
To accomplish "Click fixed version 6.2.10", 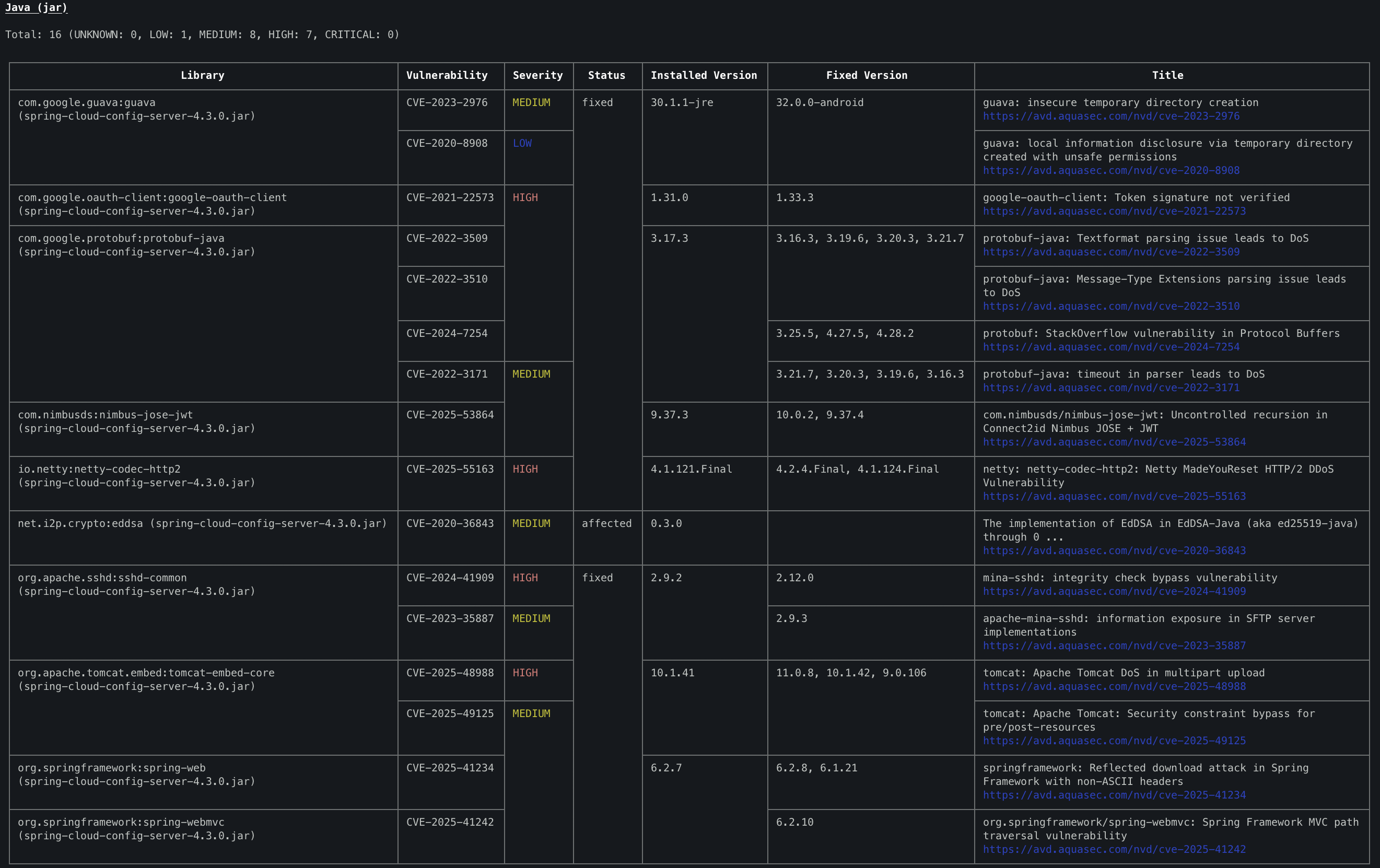I will tap(794, 823).
